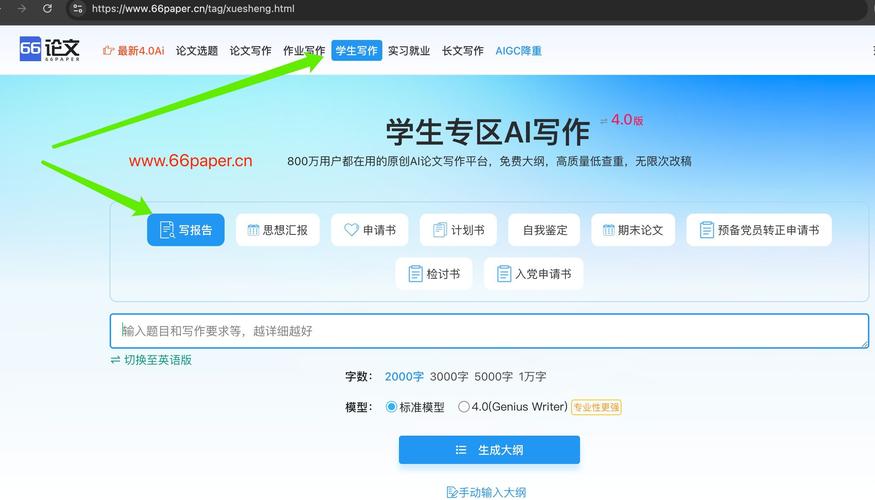Click the calendar icon in 思想汇报 button

253,230
